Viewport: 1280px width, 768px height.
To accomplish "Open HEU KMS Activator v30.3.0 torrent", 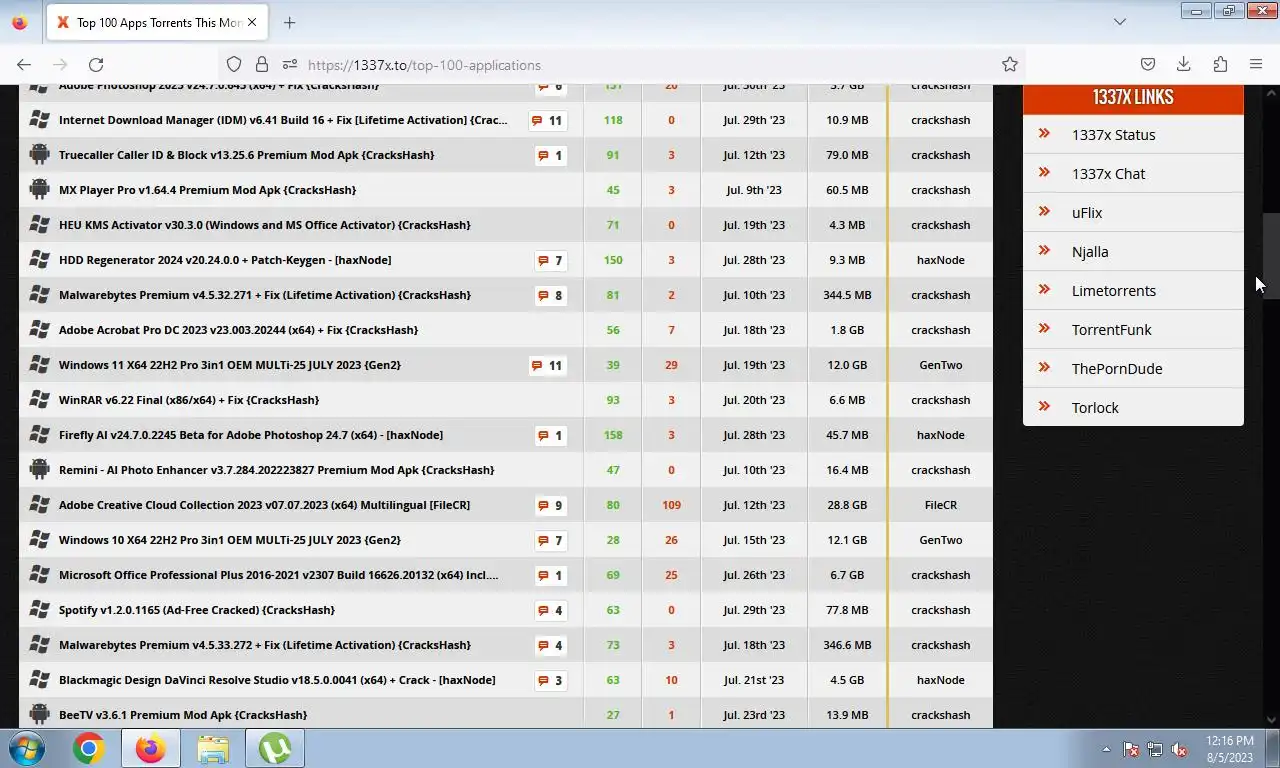I will click(x=265, y=225).
